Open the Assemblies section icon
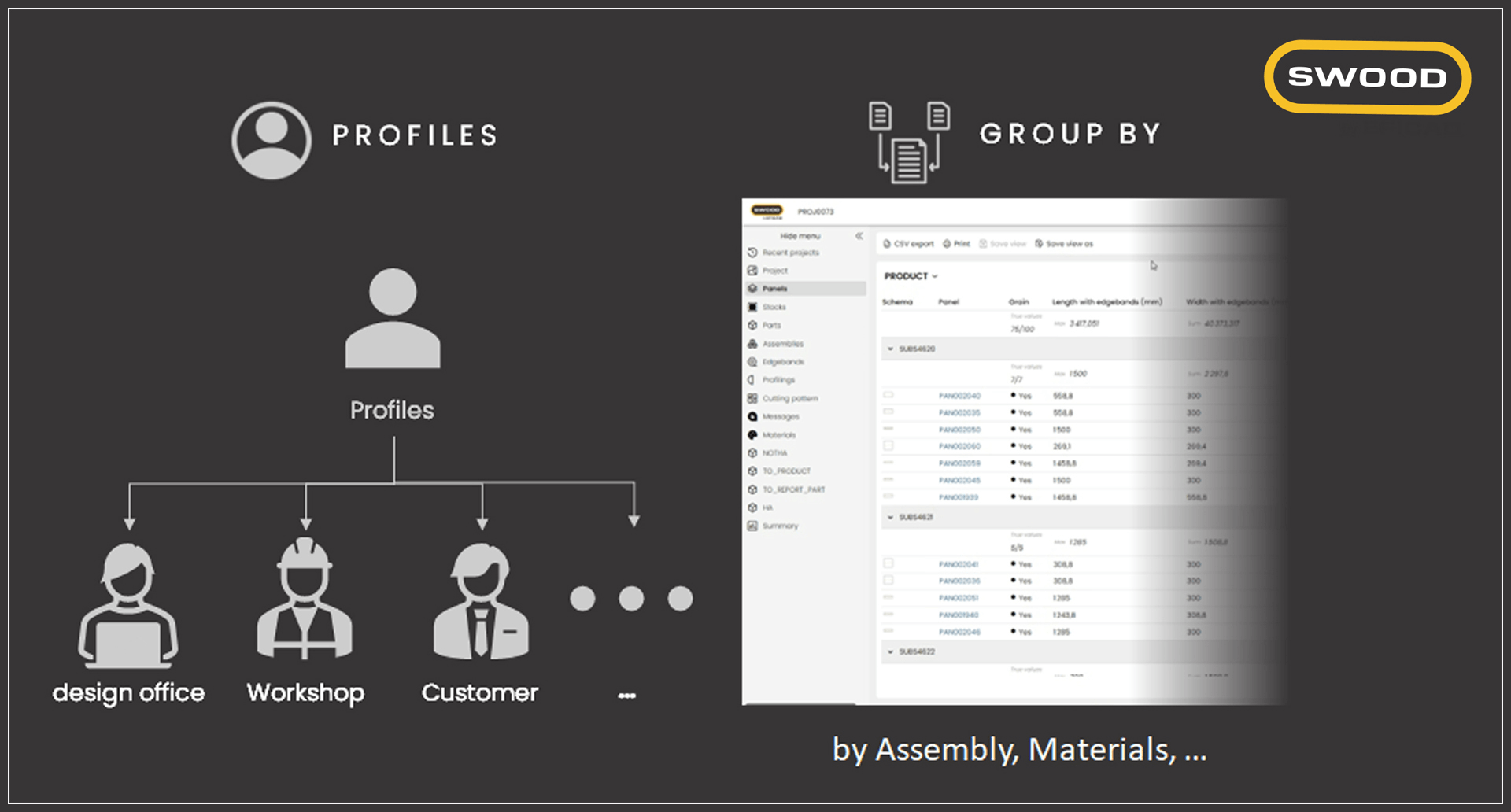 pyautogui.click(x=752, y=344)
